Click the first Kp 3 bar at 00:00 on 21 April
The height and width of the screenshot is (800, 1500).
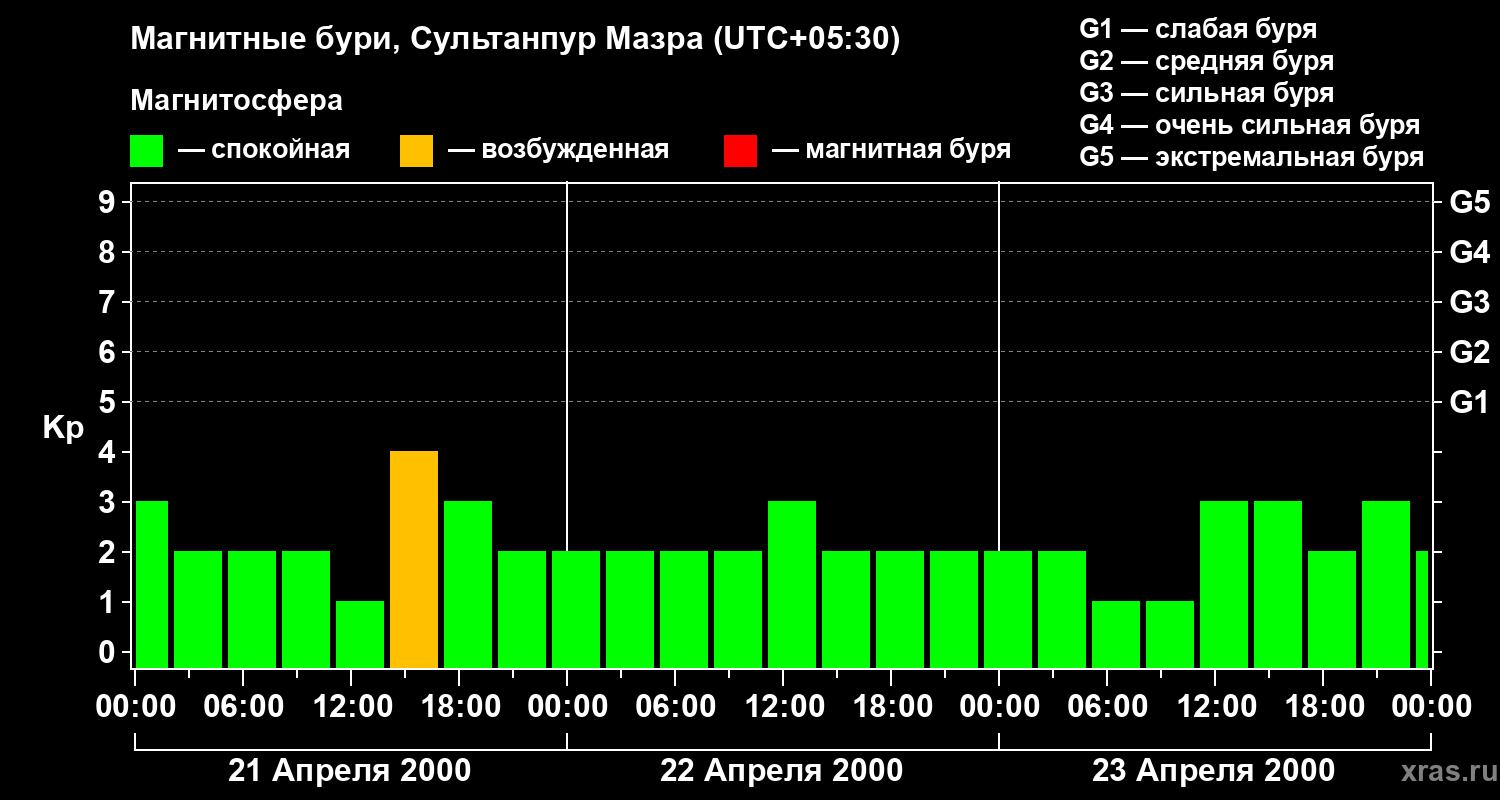click(x=152, y=584)
